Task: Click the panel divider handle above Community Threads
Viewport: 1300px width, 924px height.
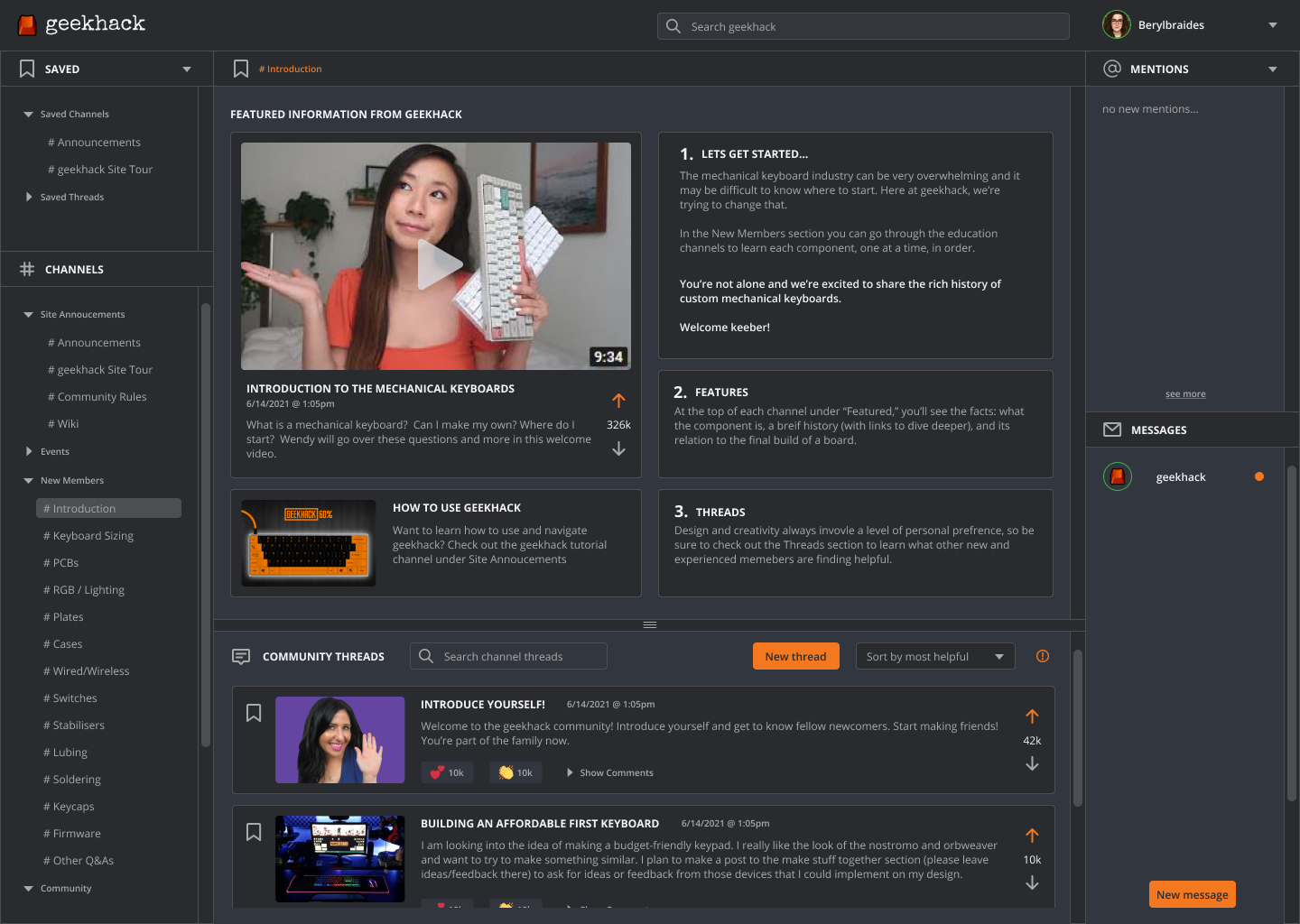Action: [x=649, y=624]
